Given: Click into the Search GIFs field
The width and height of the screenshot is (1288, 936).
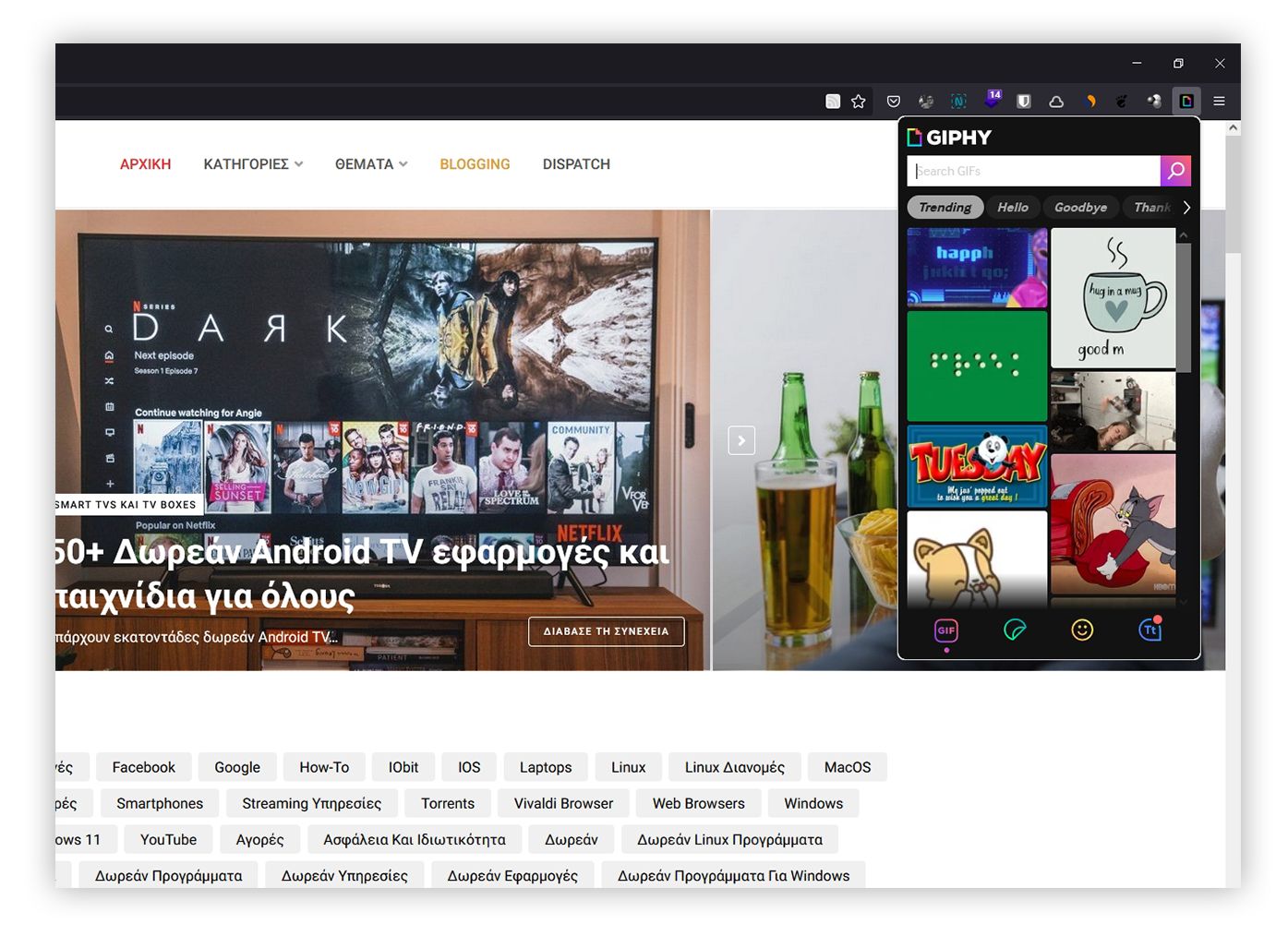Looking at the screenshot, I should [x=1034, y=171].
